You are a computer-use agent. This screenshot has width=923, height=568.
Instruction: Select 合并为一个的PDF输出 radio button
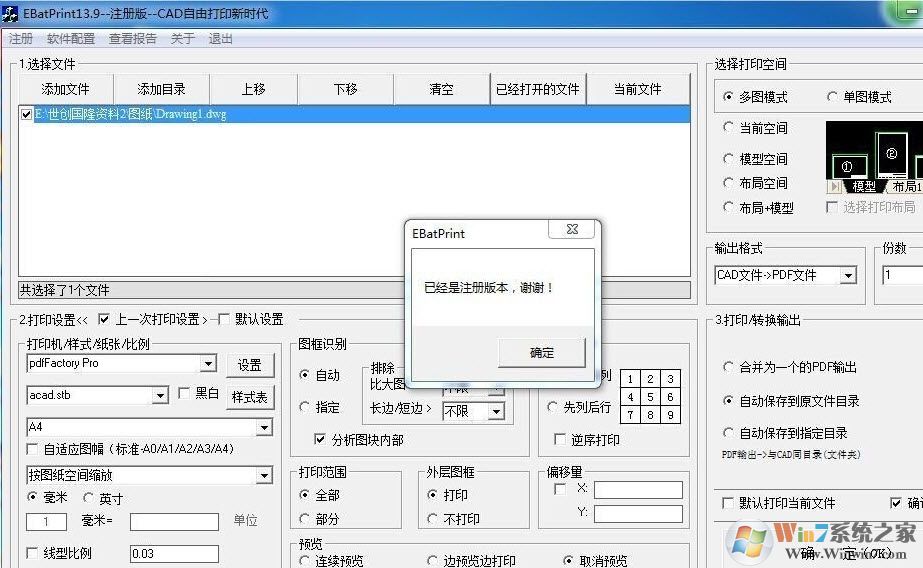(x=728, y=367)
